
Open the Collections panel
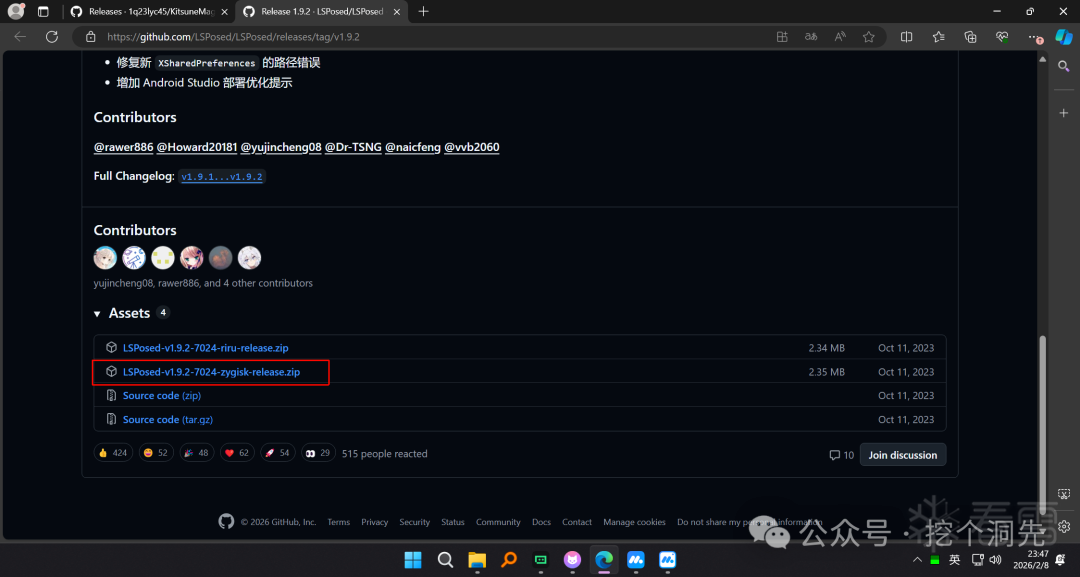pyautogui.click(x=970, y=37)
